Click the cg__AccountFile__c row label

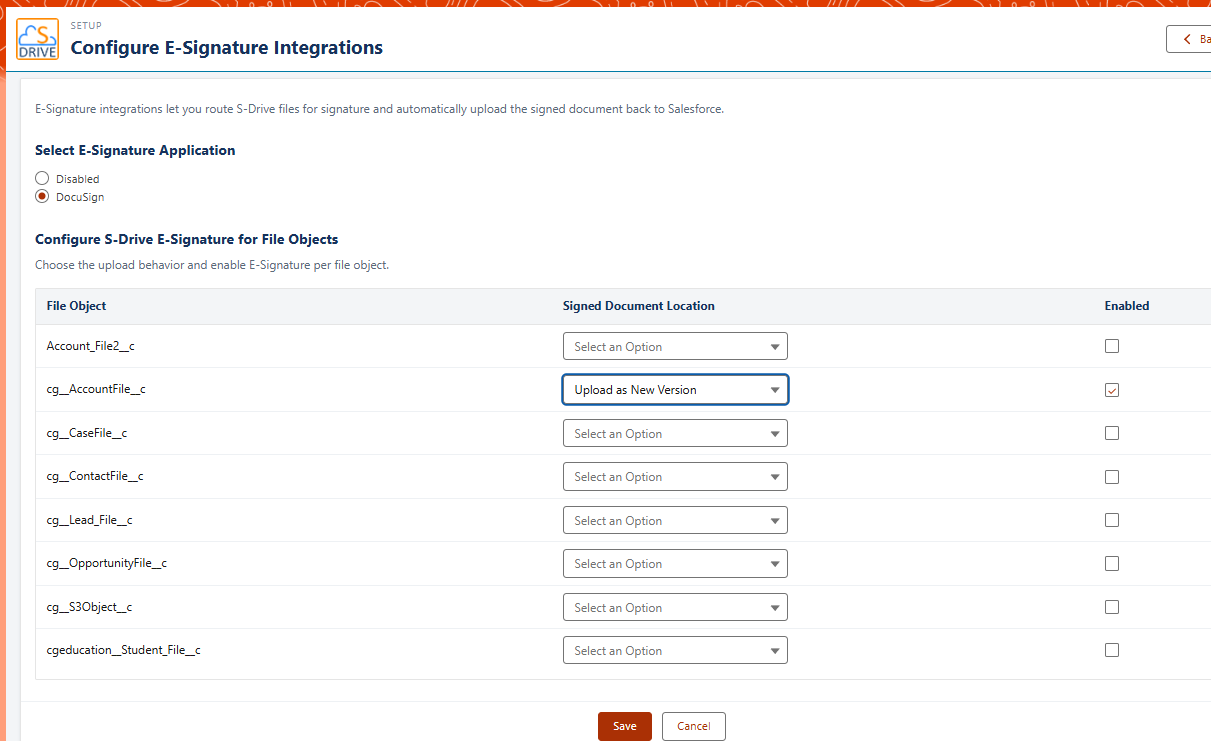[x=96, y=390]
